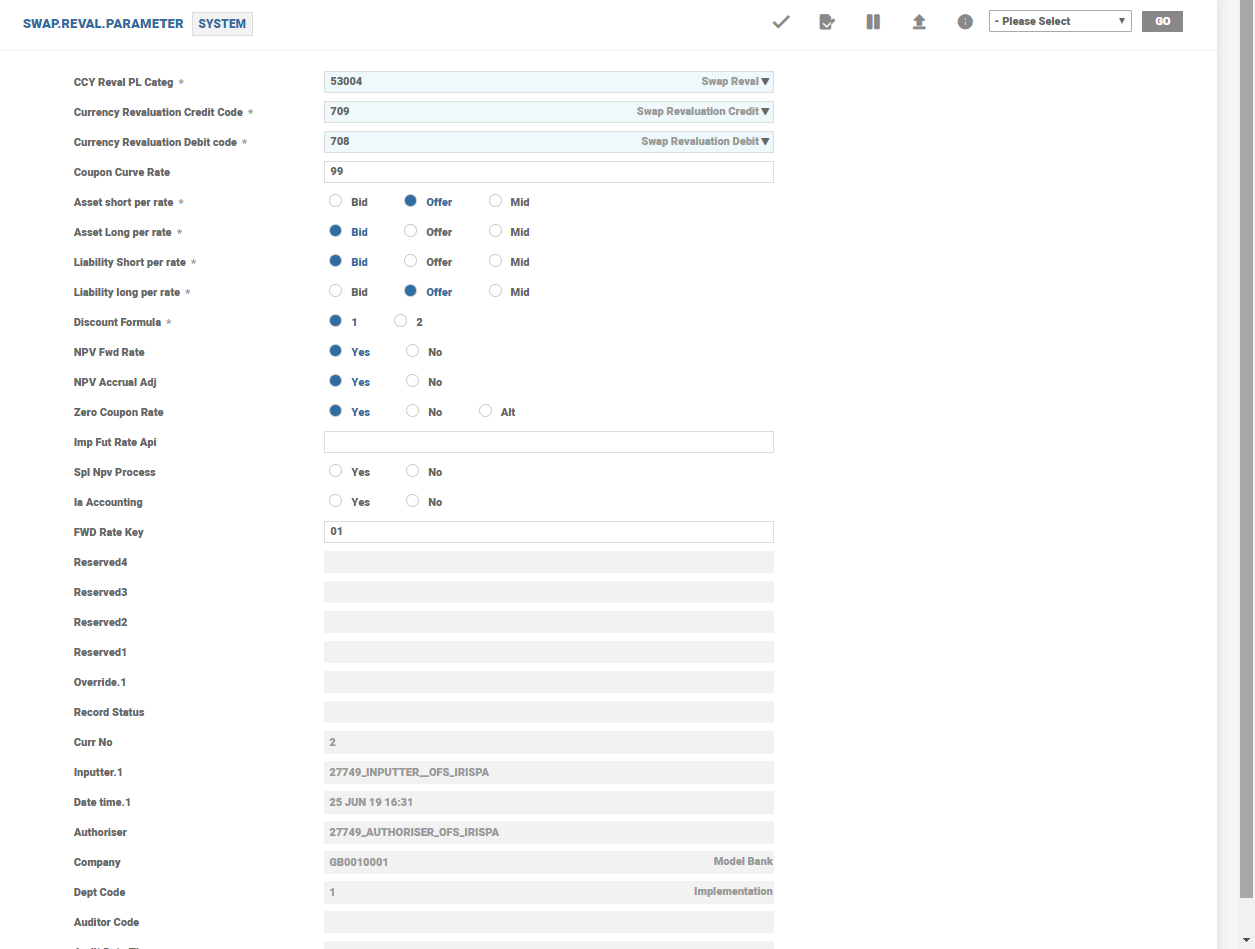
Task: Open the Please Select dropdown menu
Action: (1059, 21)
